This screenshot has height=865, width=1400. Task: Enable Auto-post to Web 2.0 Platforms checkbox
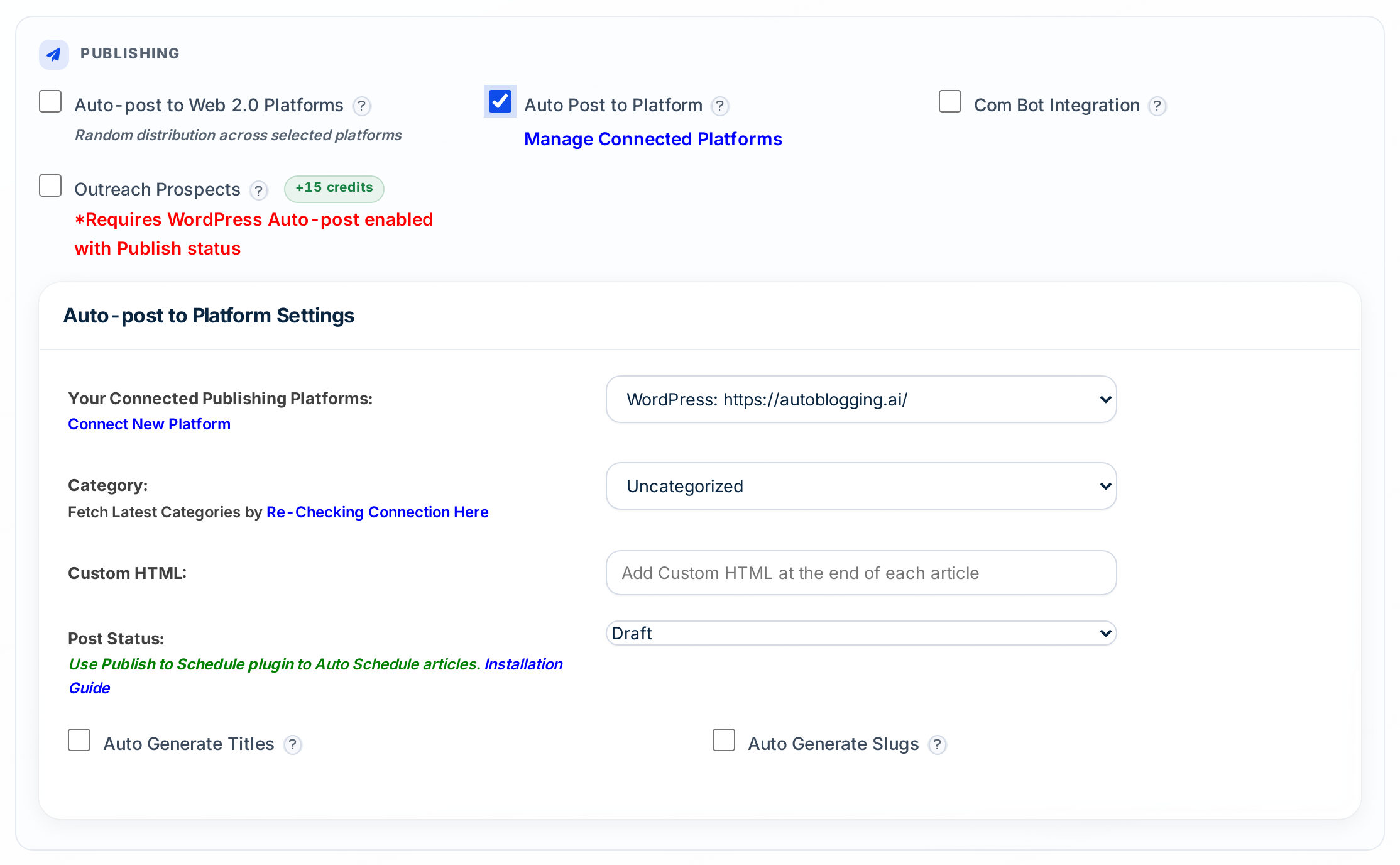coord(50,101)
